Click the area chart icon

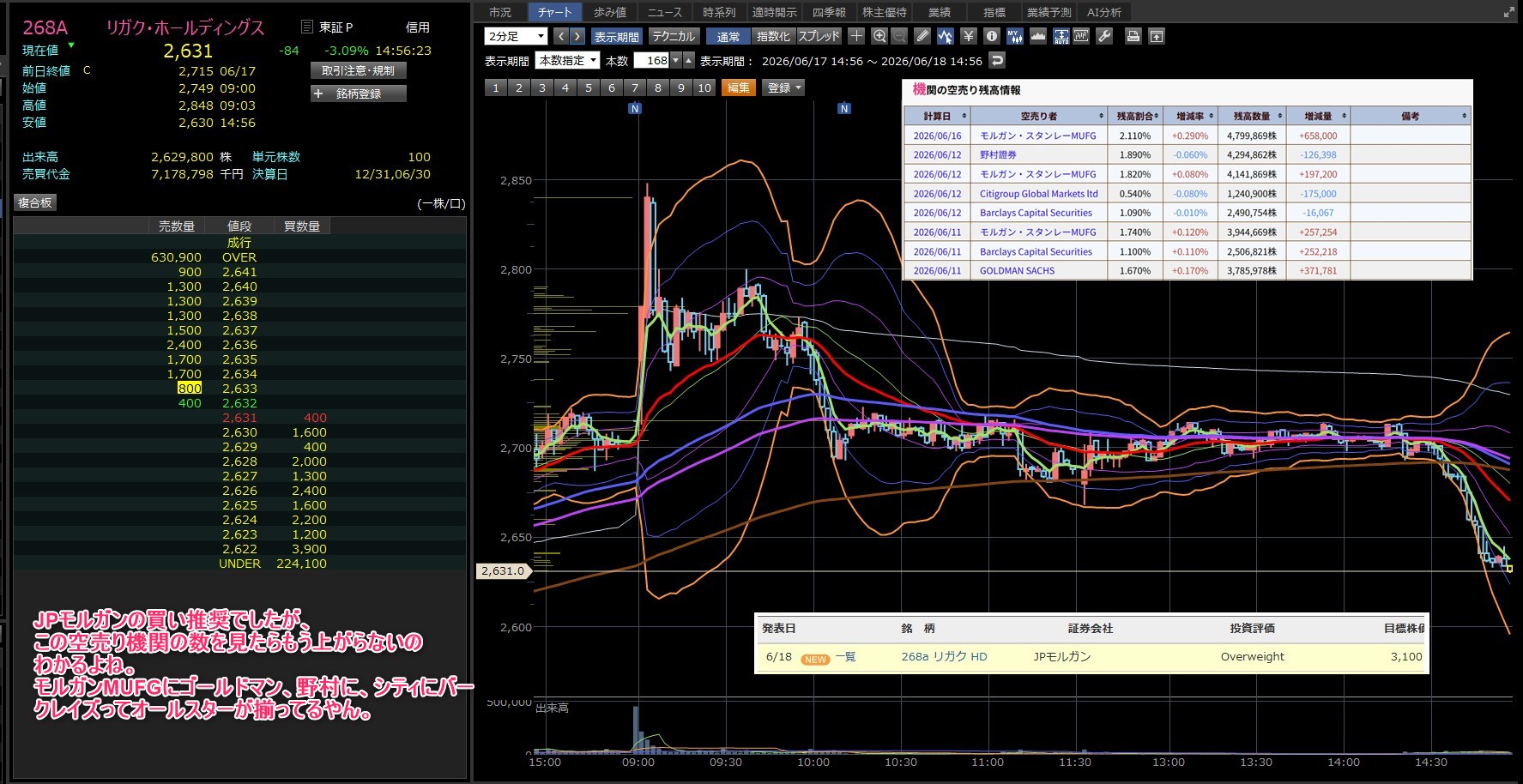point(1038,36)
